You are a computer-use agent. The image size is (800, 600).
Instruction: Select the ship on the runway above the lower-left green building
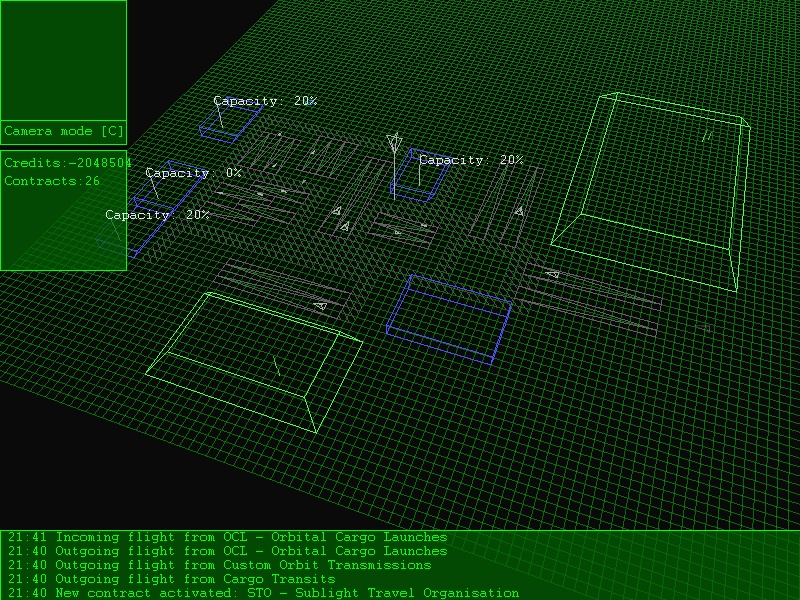320,306
